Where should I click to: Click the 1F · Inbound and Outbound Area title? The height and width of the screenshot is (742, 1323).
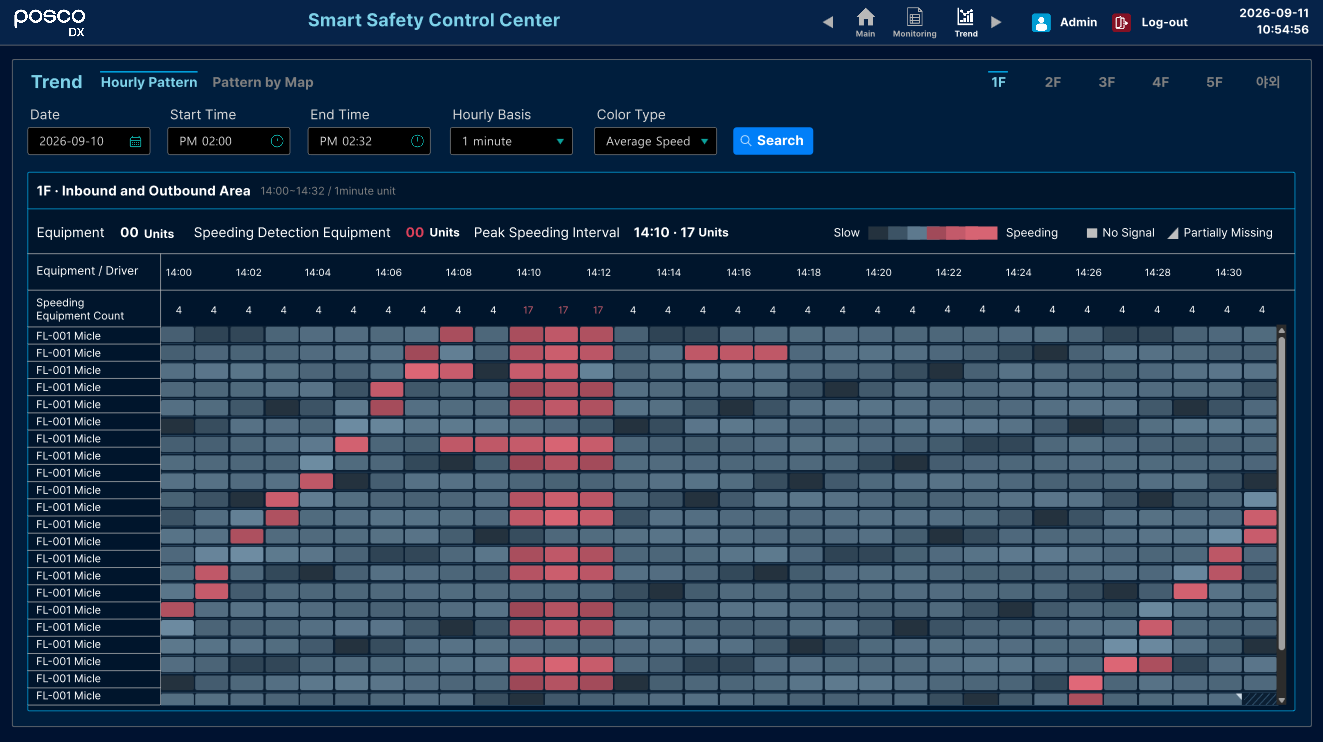click(143, 190)
